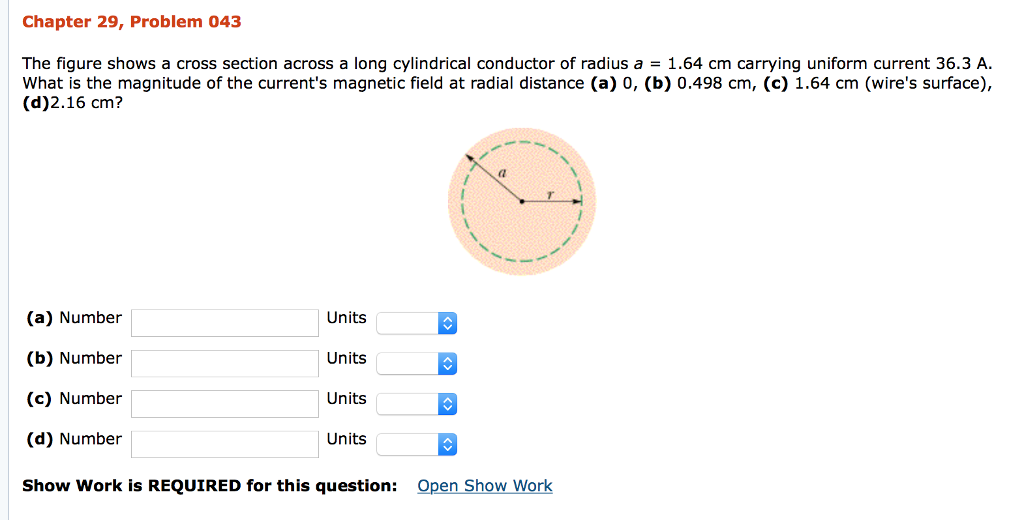
Task: Click the radius label 'a' in the figure
Action: [x=502, y=173]
